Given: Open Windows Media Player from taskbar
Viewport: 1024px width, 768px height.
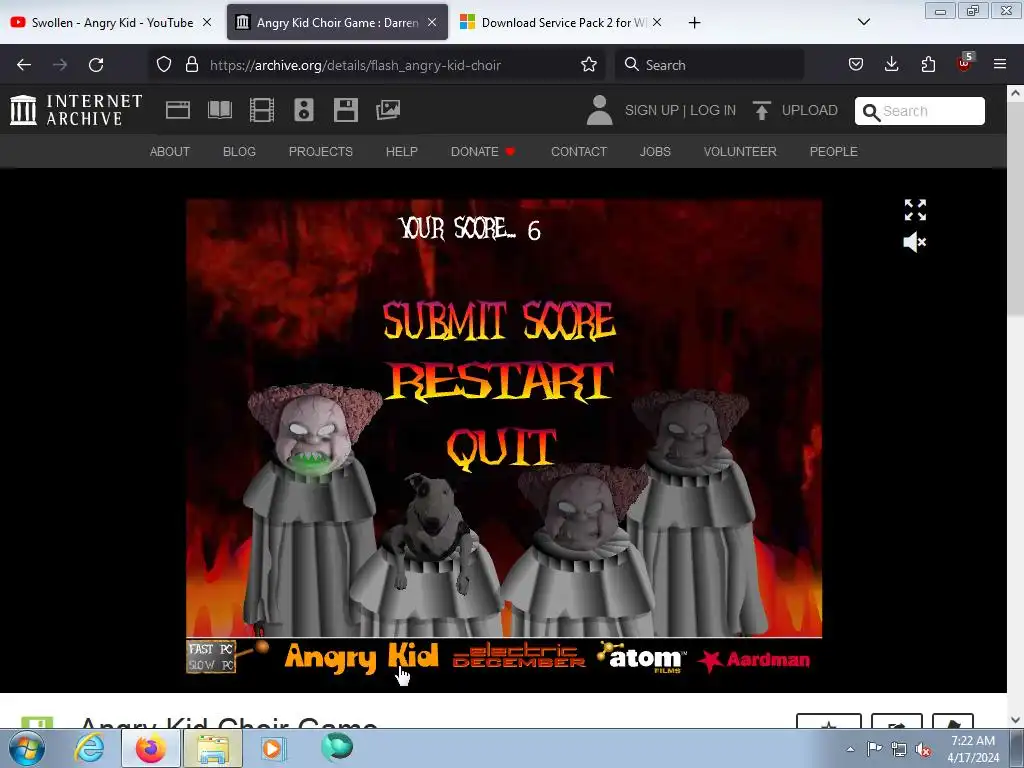Looking at the screenshot, I should tap(273, 748).
